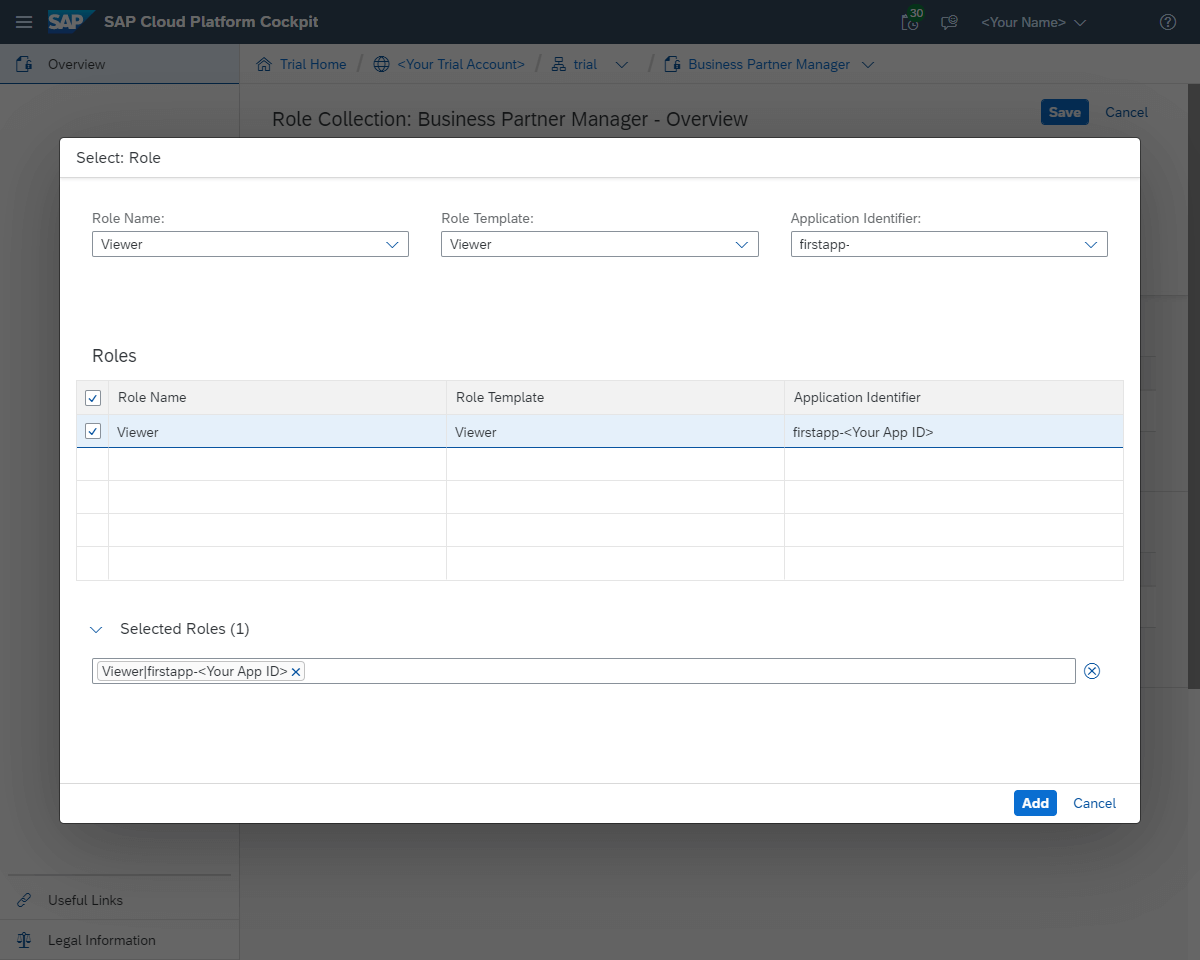The image size is (1200, 960).
Task: Click the Trial Home house icon
Action: pos(264,64)
